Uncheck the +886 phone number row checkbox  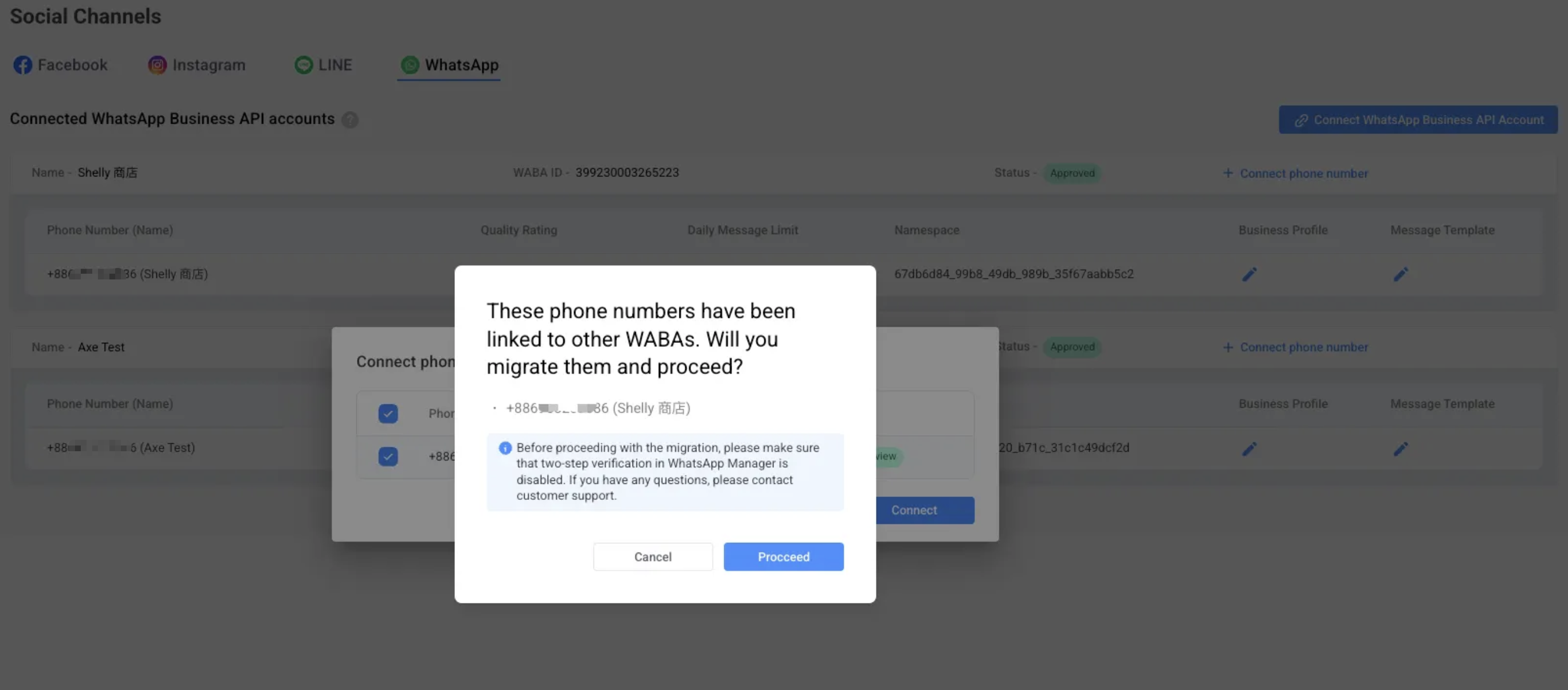388,456
